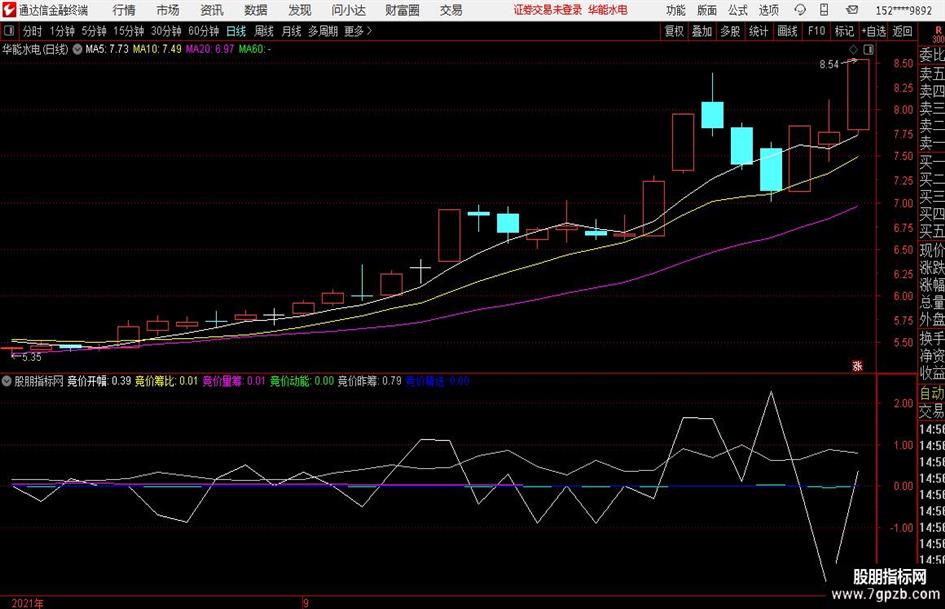Open the 数据 menu
Image resolution: width=945 pixels, height=609 pixels.
coord(256,10)
